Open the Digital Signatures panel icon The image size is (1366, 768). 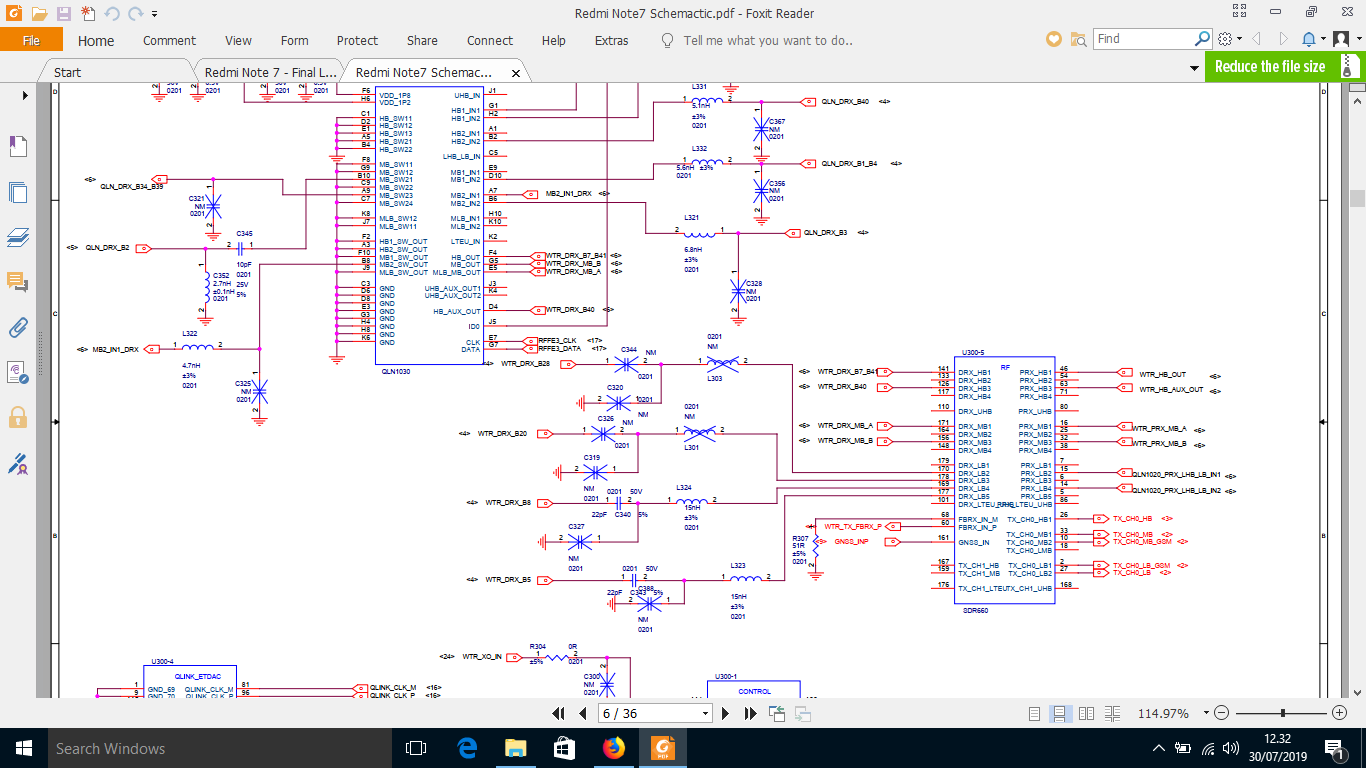point(17,374)
